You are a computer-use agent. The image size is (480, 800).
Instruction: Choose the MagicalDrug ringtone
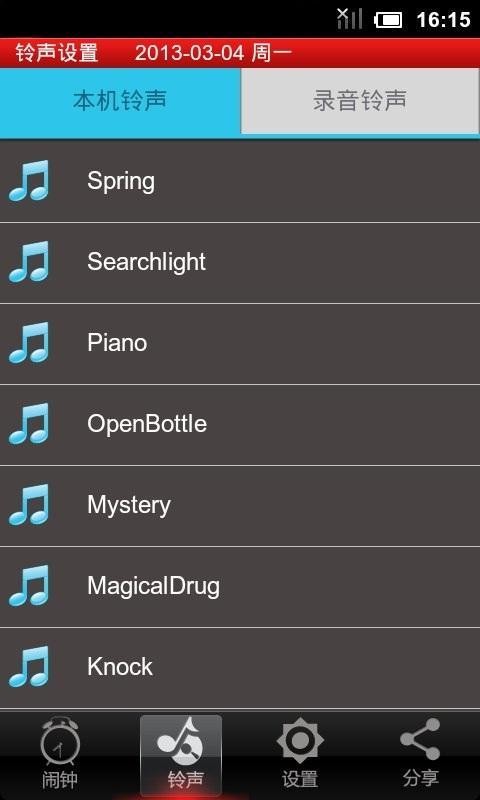[x=240, y=587]
